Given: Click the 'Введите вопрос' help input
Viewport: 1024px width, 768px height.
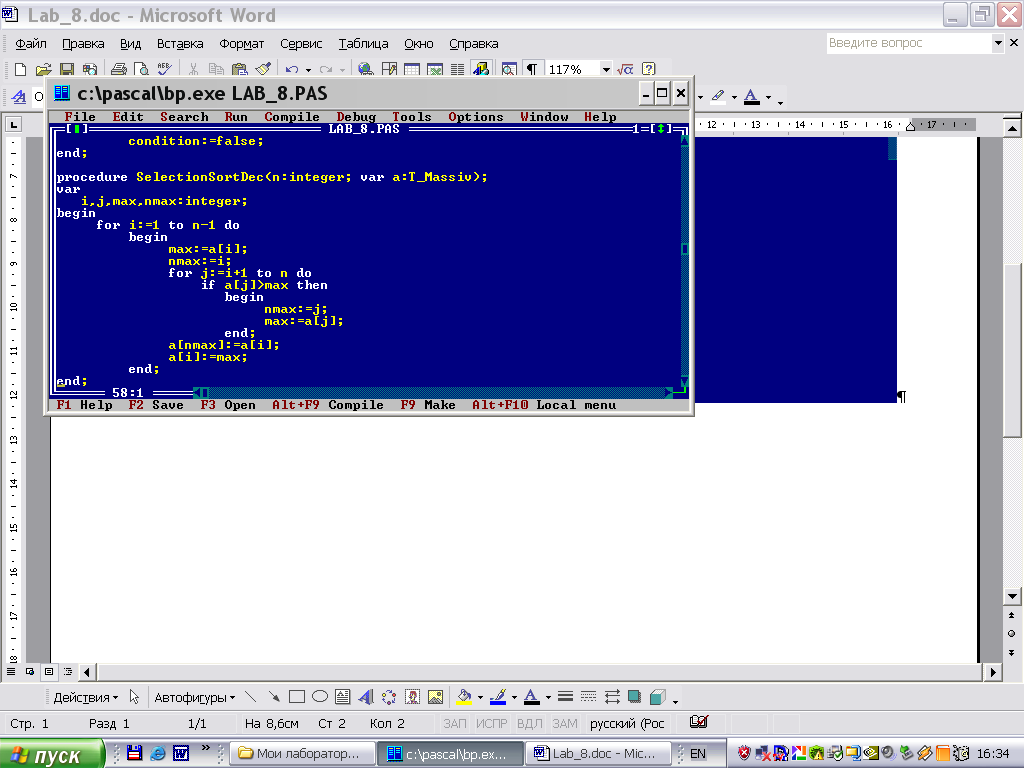Looking at the screenshot, I should (908, 43).
